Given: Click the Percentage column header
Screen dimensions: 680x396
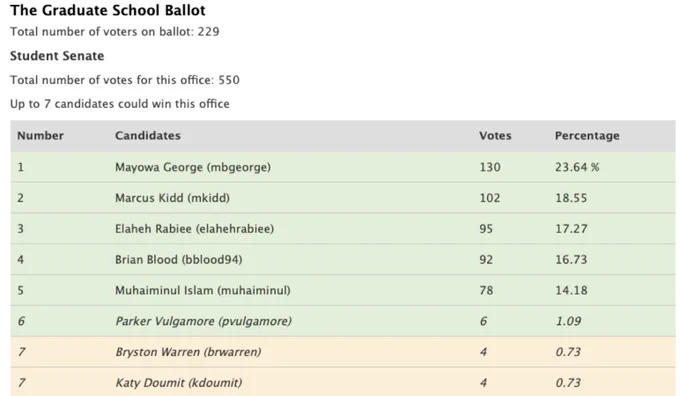Looking at the screenshot, I should 587,136.
